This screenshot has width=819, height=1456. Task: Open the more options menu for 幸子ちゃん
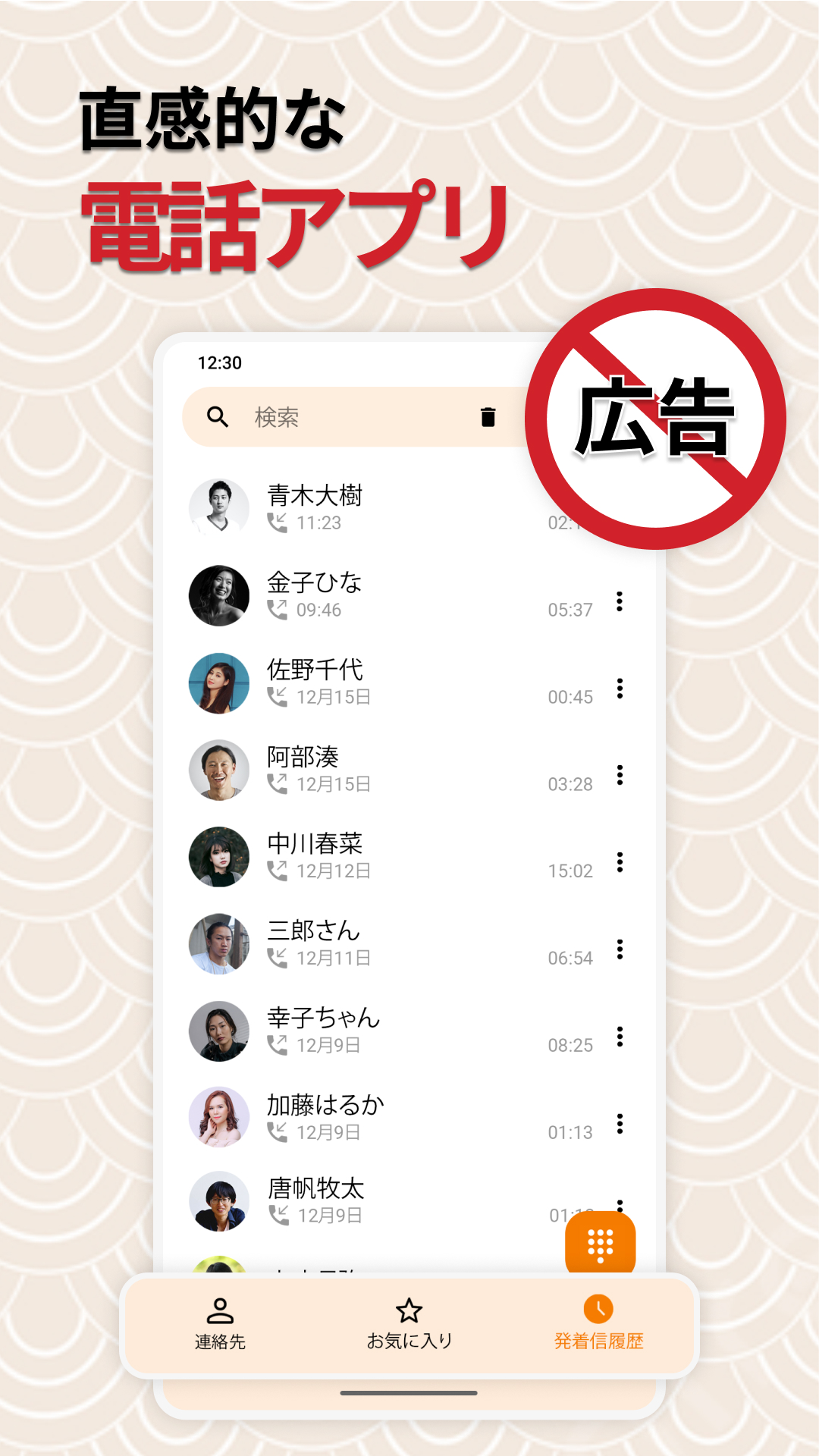(620, 1037)
